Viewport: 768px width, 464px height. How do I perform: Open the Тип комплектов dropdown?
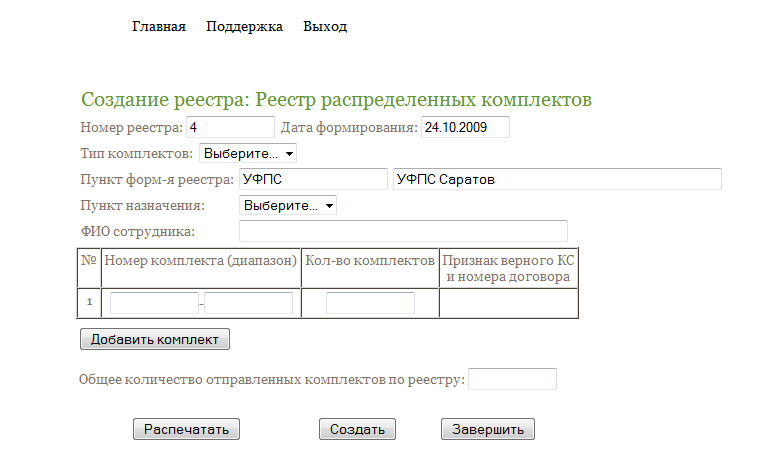click(247, 153)
